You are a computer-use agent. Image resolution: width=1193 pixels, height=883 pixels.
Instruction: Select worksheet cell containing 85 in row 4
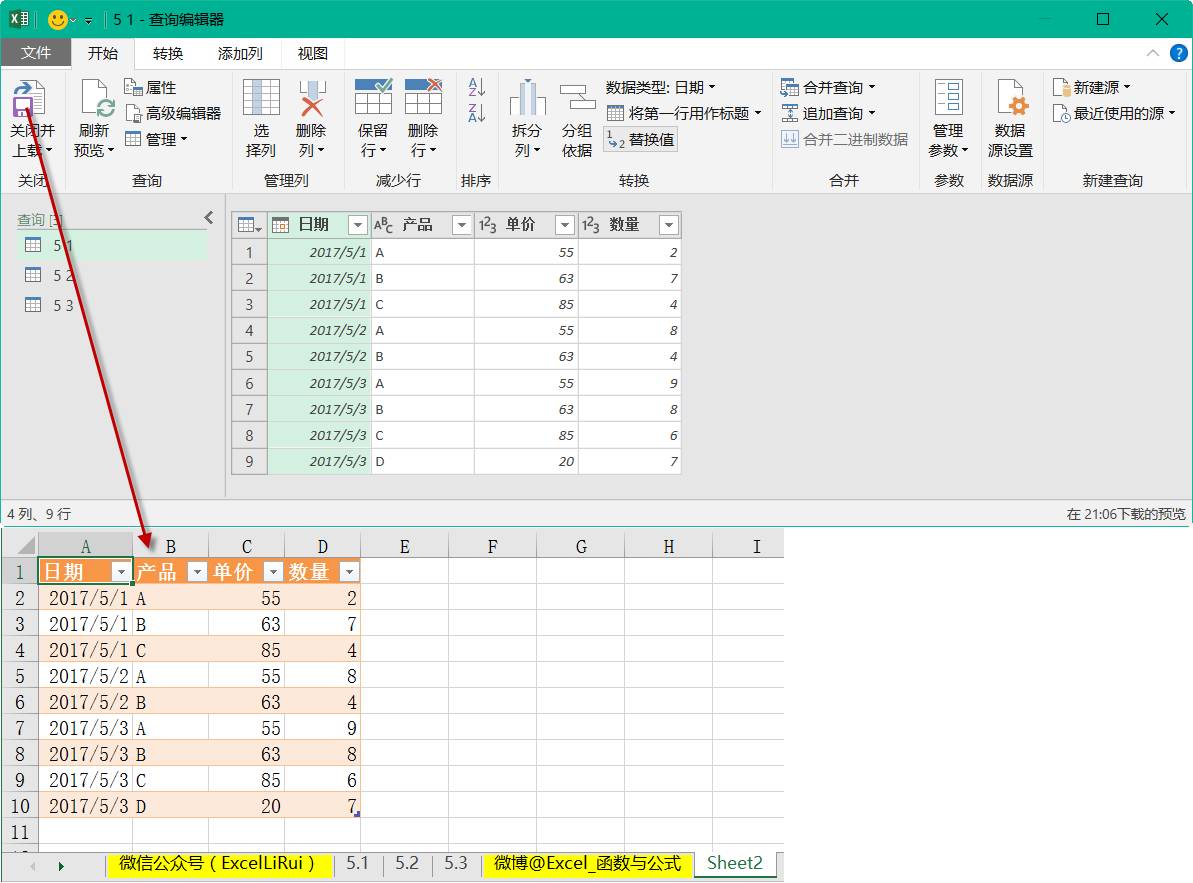click(247, 650)
